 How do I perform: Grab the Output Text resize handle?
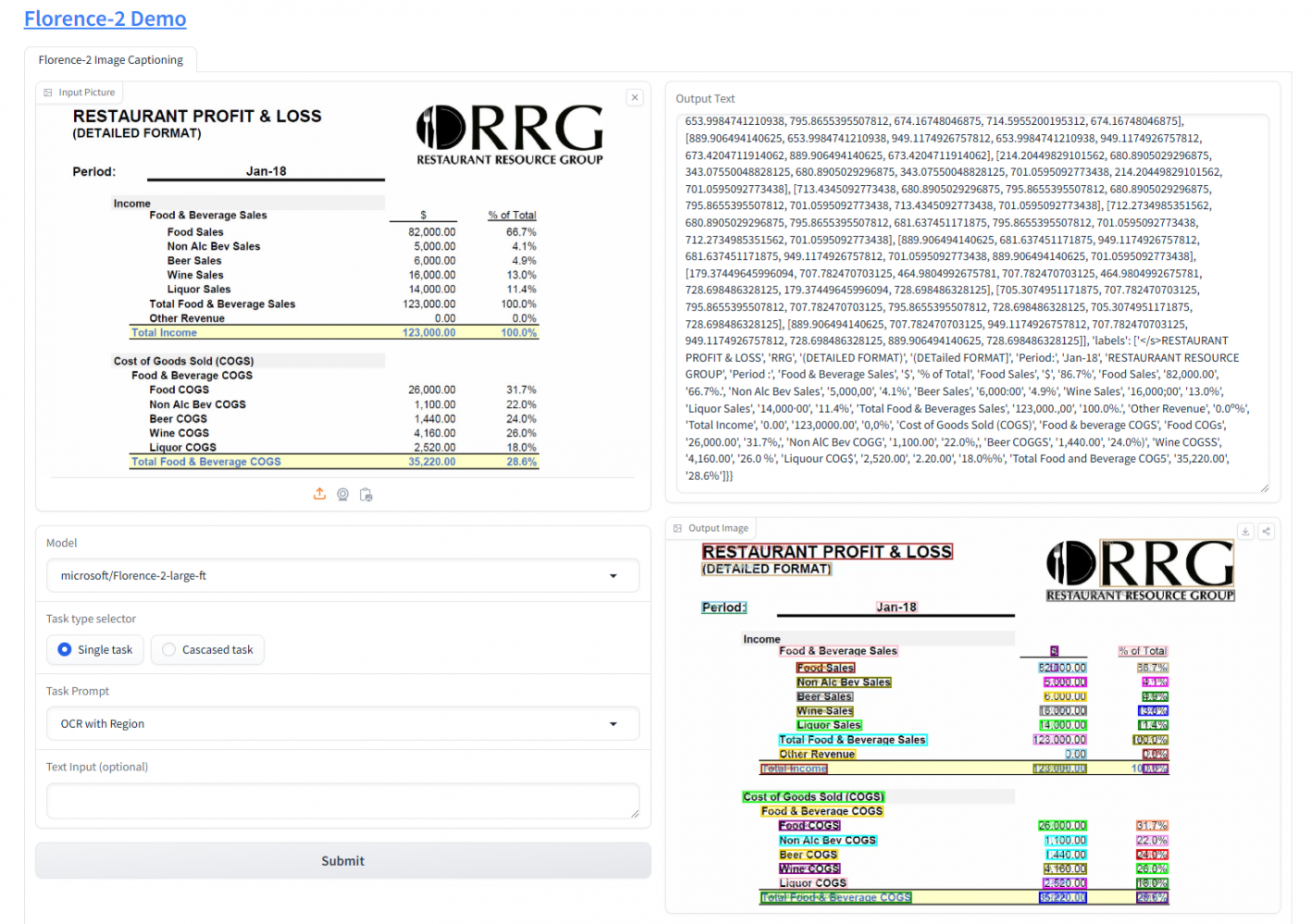coord(1264,487)
